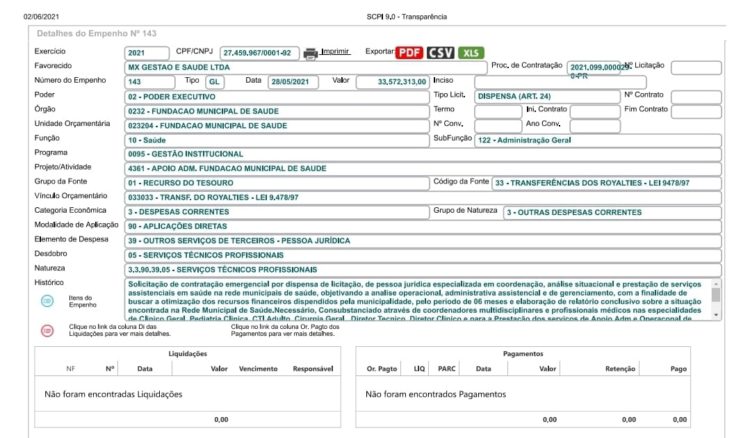Click the Elemento de Despesa field 39 - OUTROS SERVIÇOS
Image resolution: width=750 pixels, height=438 pixels.
coord(423,241)
